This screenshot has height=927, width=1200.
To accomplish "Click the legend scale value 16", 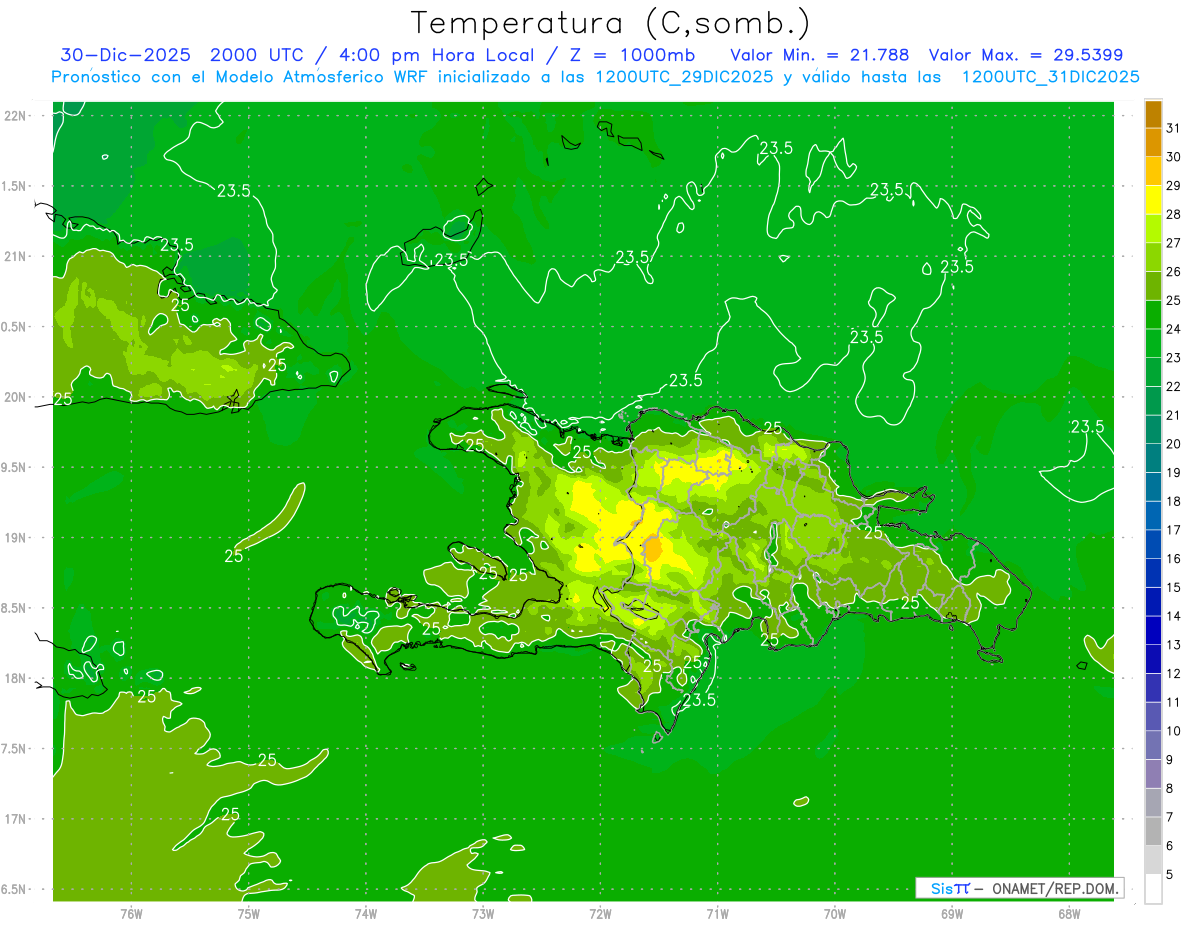I will point(1173,559).
